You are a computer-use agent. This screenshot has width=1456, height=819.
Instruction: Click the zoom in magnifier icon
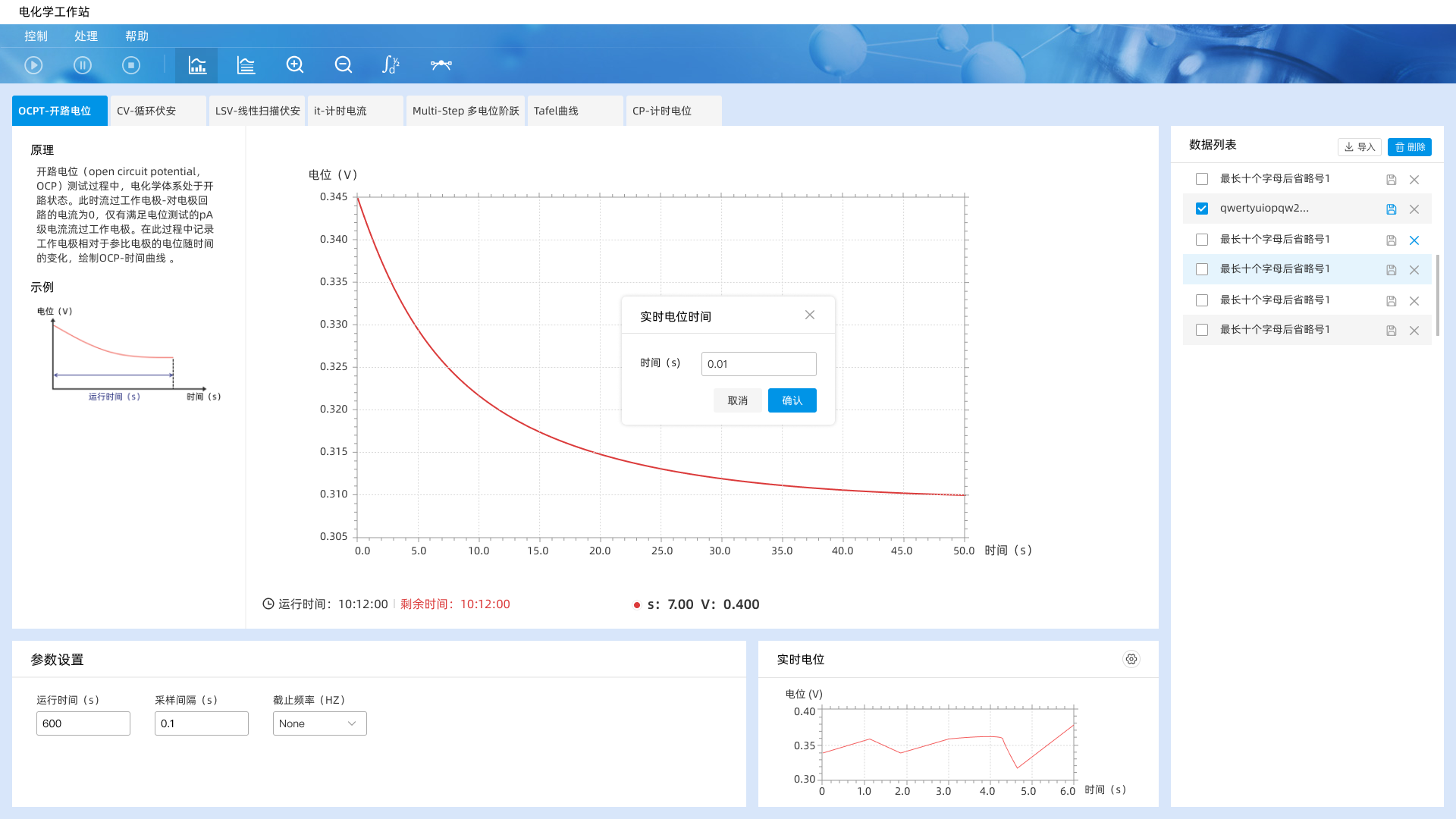point(295,65)
